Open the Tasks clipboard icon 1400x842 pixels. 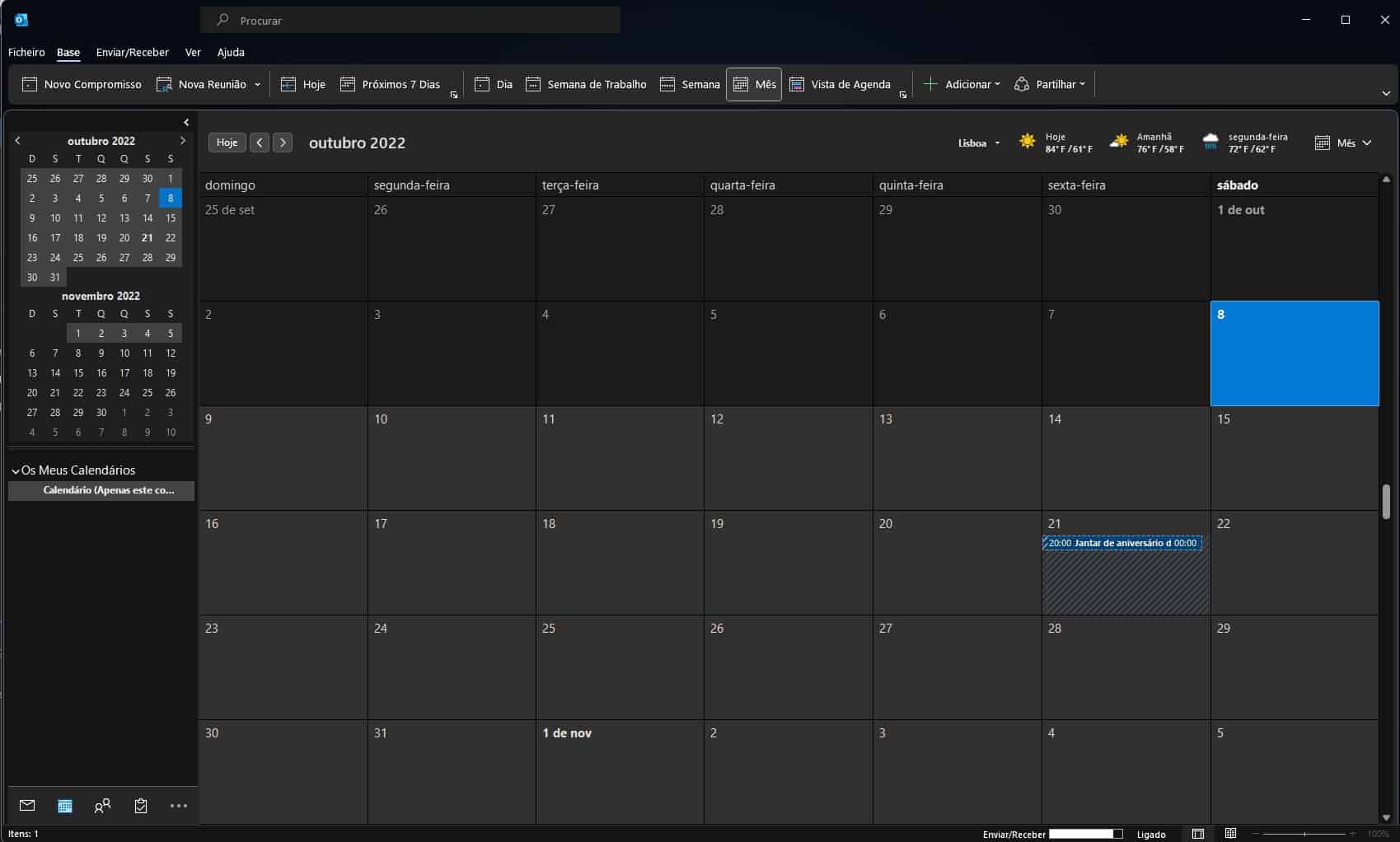point(141,806)
